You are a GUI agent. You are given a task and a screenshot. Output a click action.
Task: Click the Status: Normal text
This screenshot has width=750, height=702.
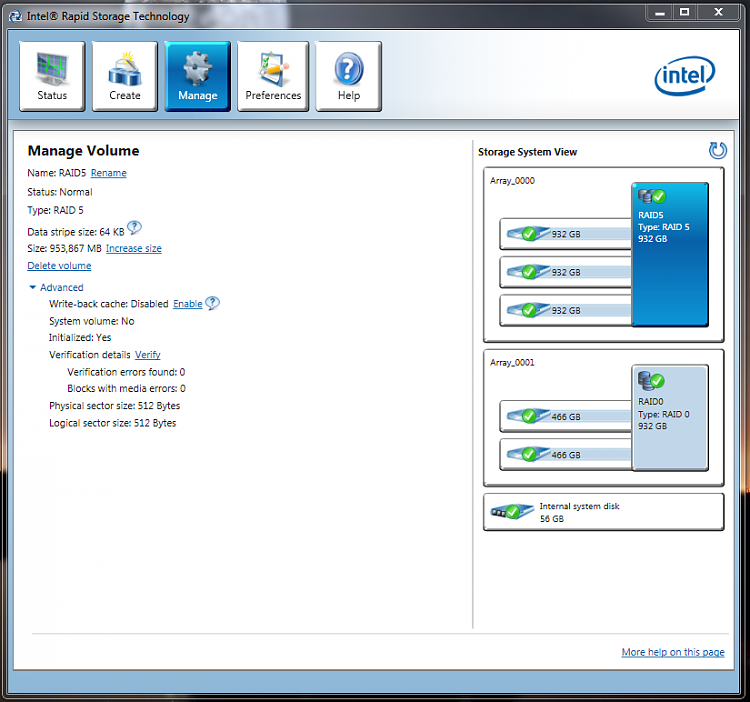60,192
